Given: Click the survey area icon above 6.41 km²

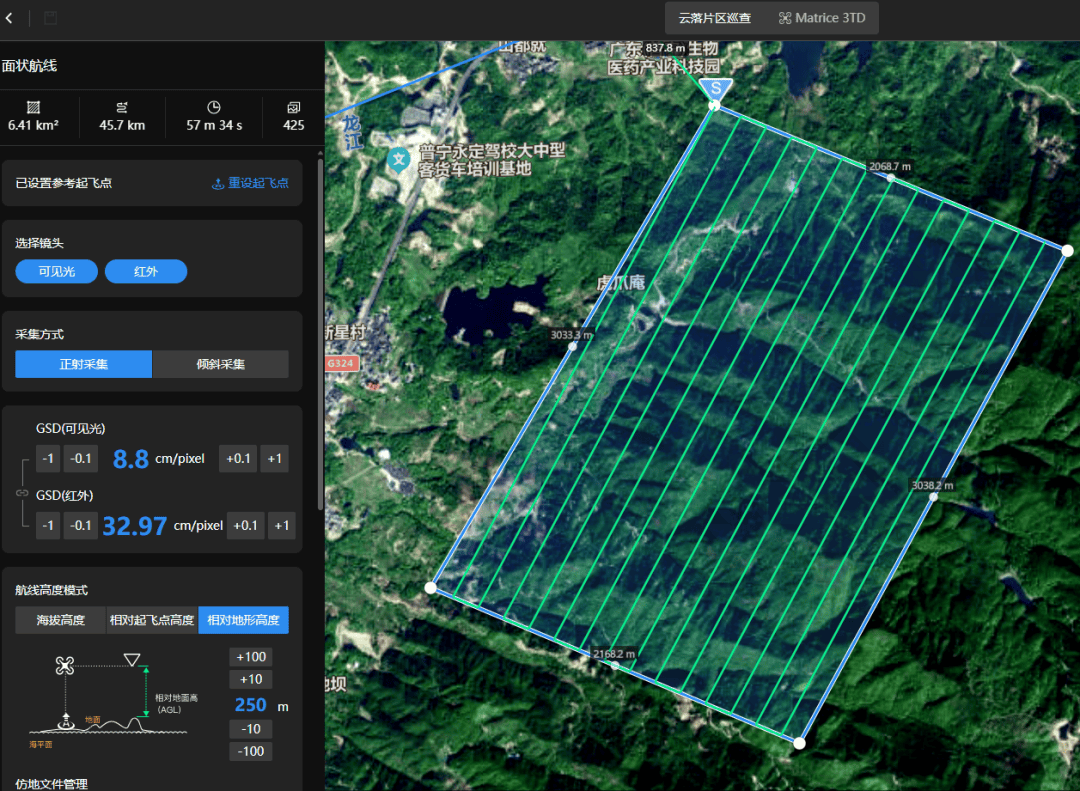Looking at the screenshot, I should (33, 107).
